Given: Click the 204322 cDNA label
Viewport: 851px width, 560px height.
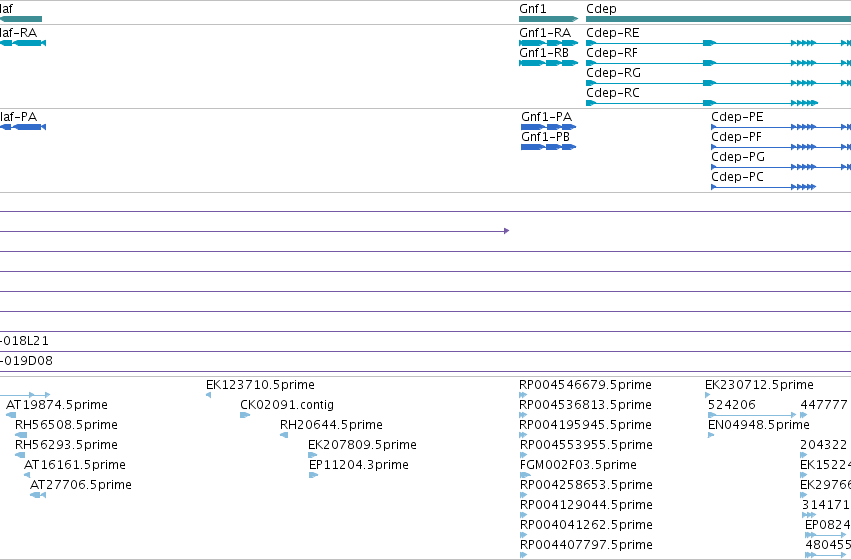Looking at the screenshot, I should (x=823, y=446).
